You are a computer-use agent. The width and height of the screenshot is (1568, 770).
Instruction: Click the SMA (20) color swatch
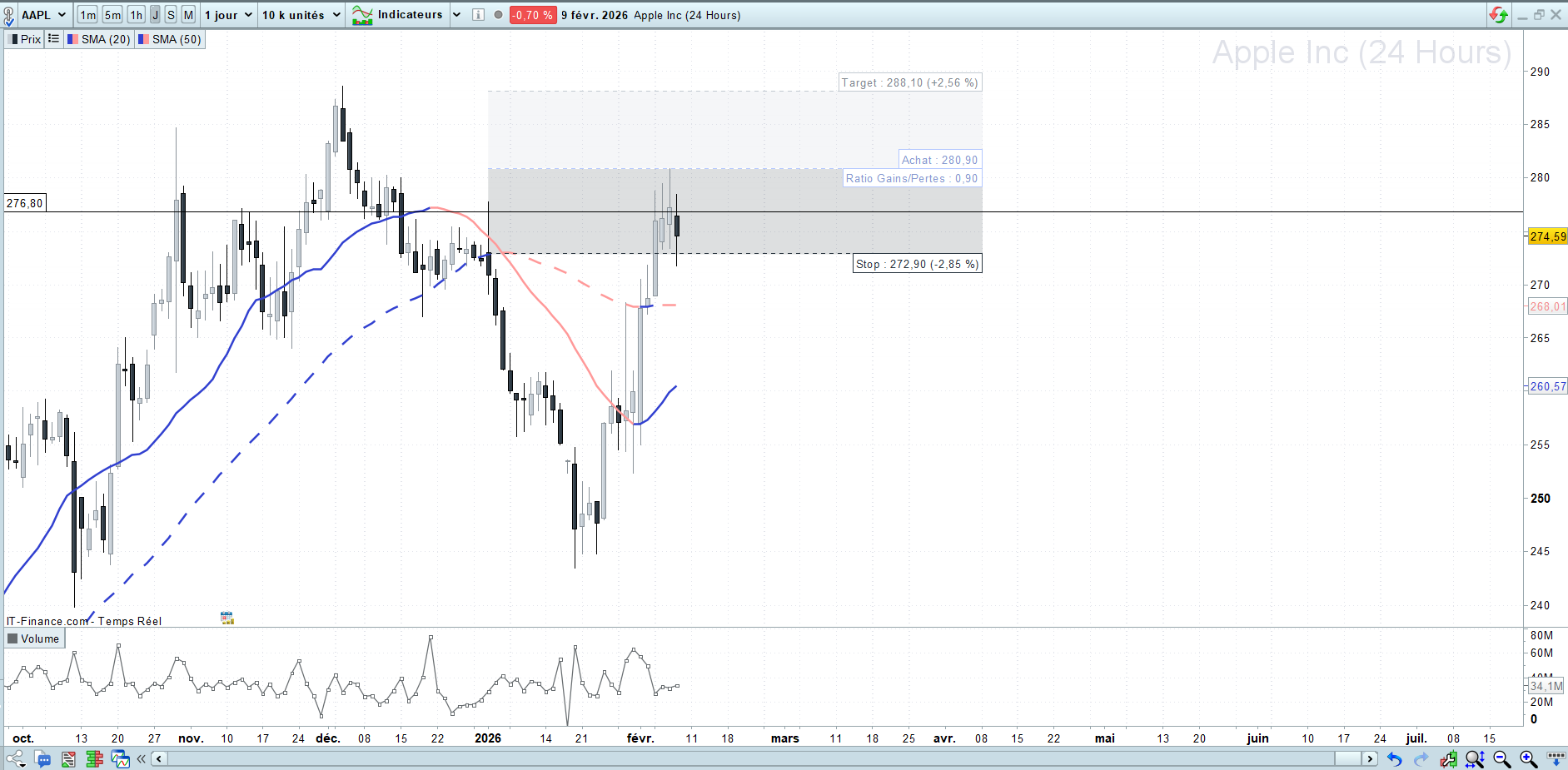coord(72,39)
